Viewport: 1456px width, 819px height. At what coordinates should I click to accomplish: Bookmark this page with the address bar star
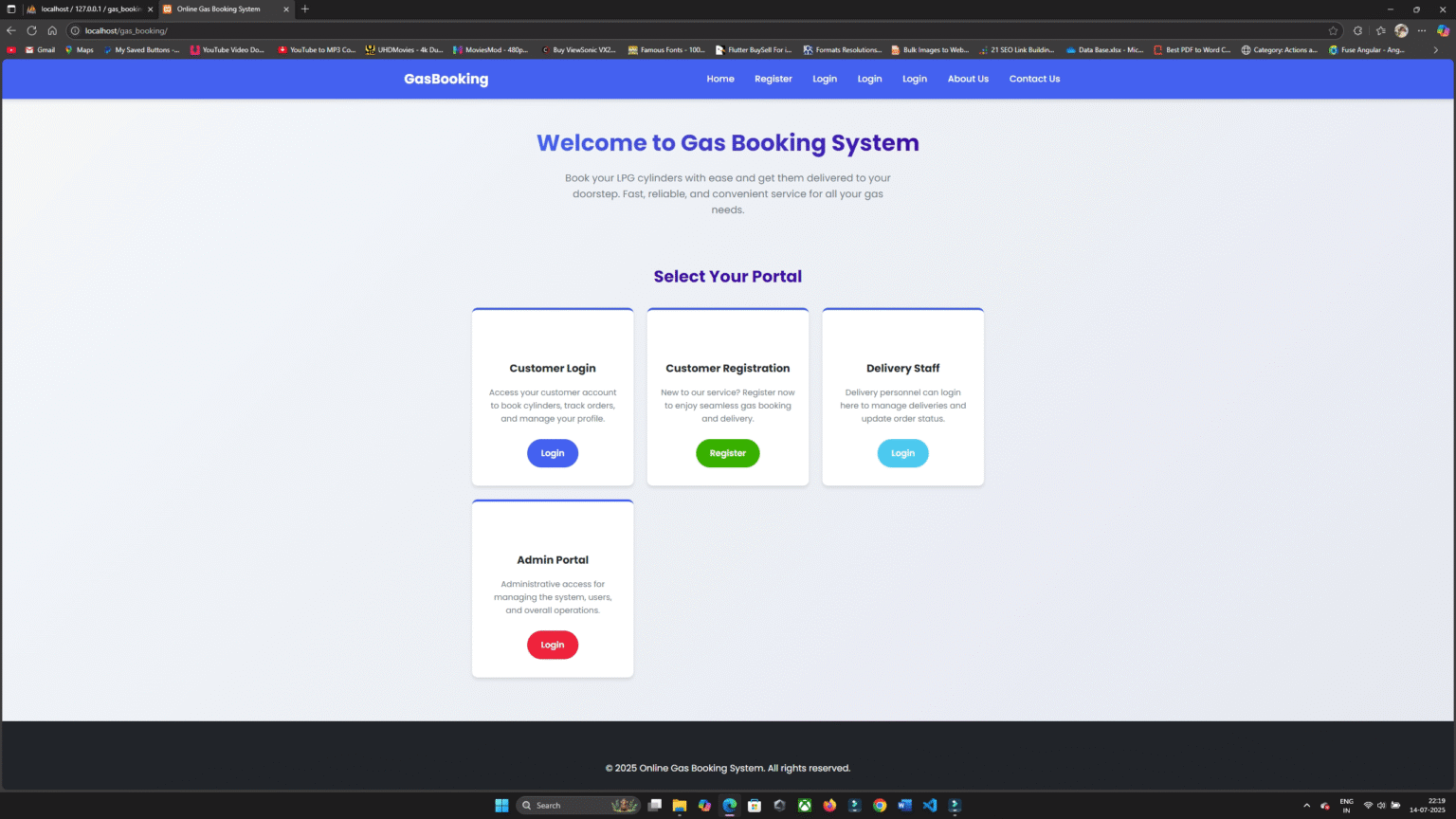(x=1333, y=30)
